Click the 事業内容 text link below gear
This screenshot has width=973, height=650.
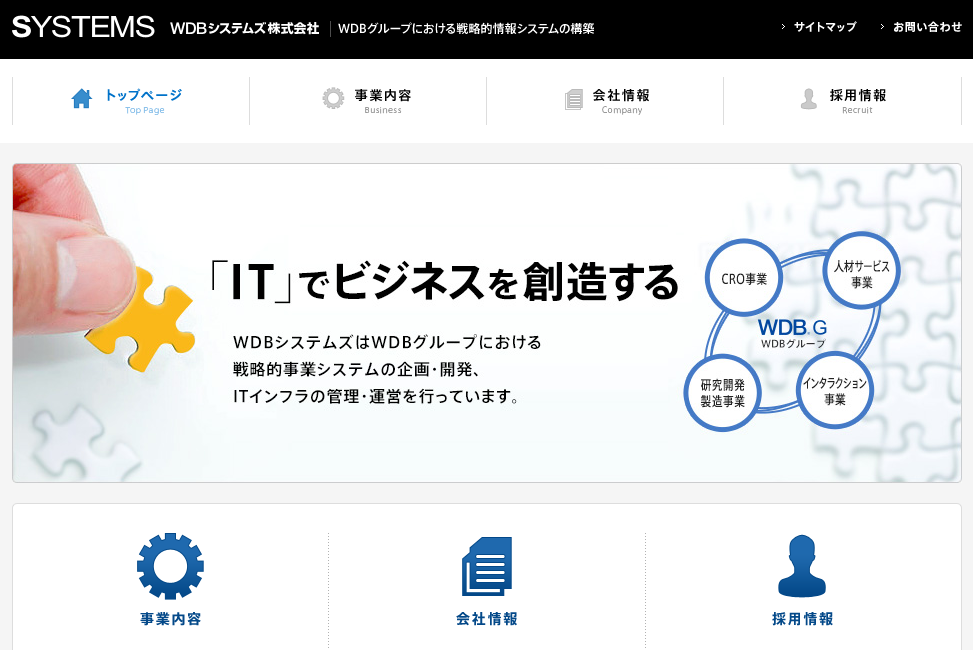click(171, 619)
